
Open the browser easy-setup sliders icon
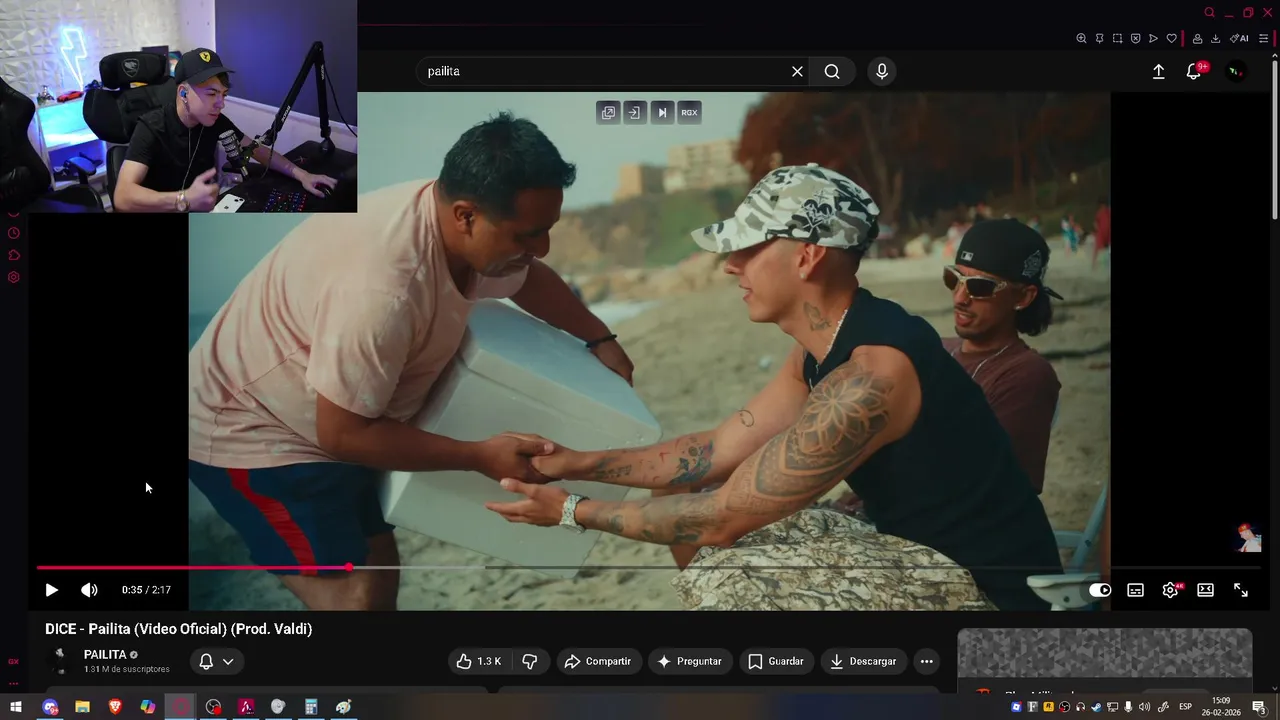[x=1263, y=39]
